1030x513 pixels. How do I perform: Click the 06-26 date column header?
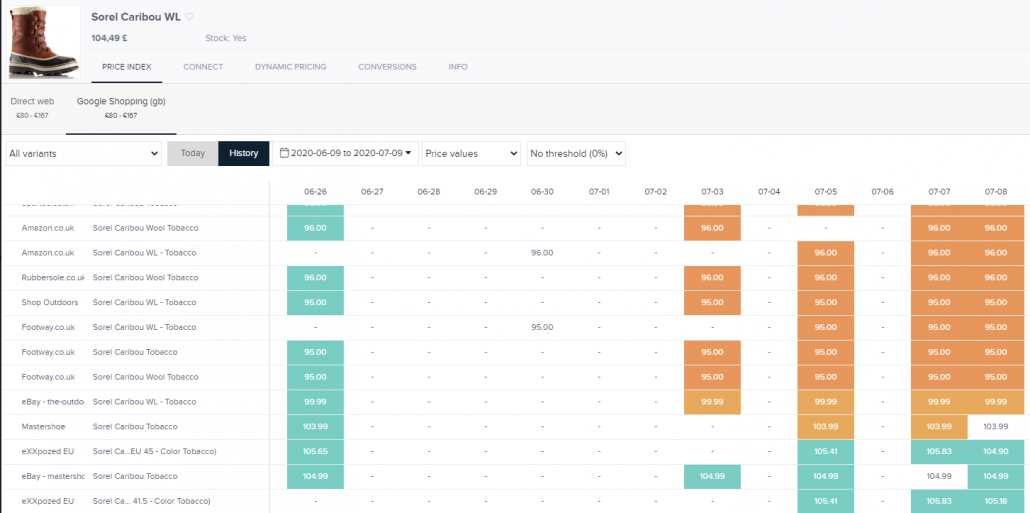pyautogui.click(x=315, y=192)
